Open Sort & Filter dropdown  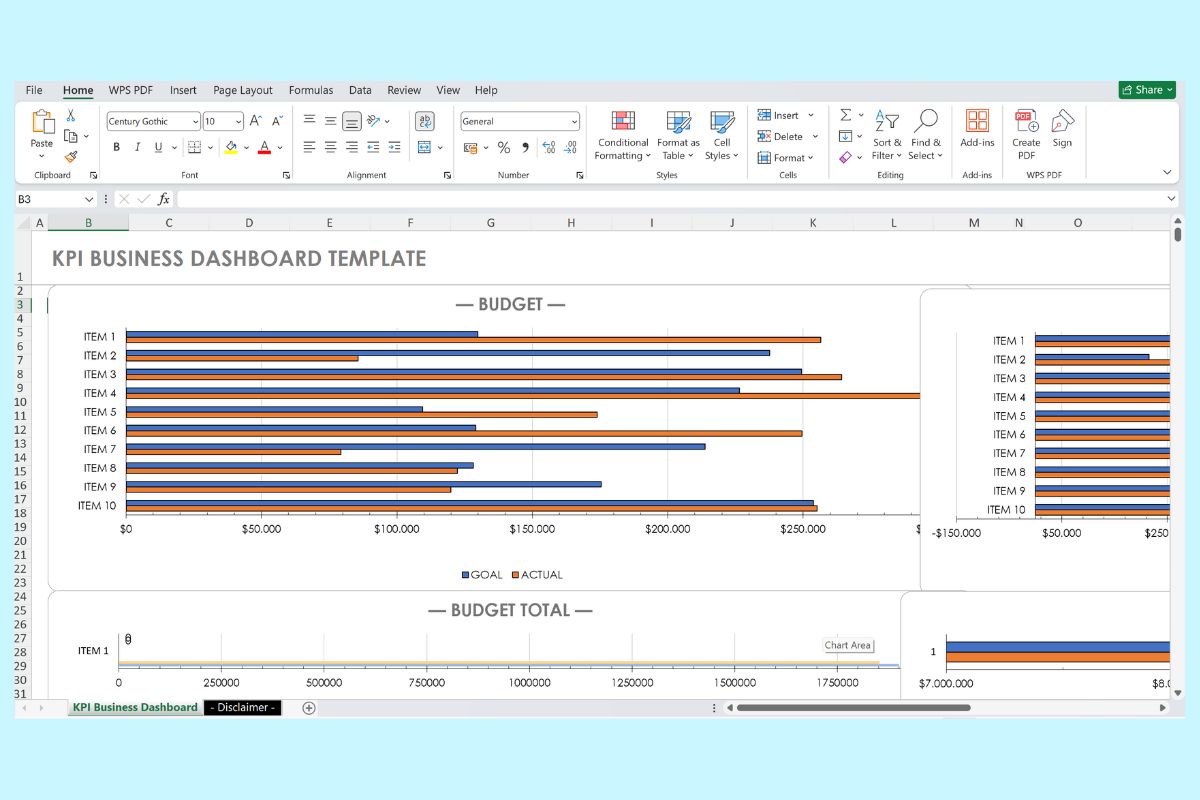pyautogui.click(x=886, y=135)
